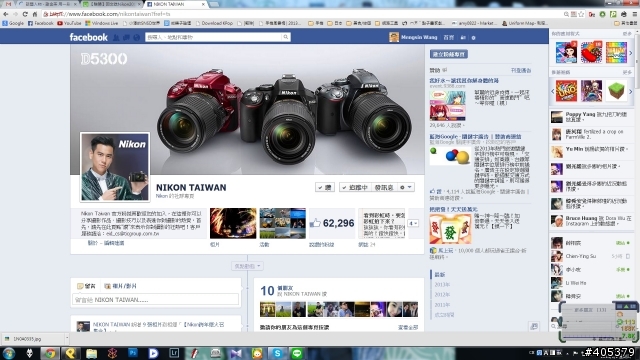Click the Facebook search input field
Screen dimensions: 640x360
coord(213,37)
